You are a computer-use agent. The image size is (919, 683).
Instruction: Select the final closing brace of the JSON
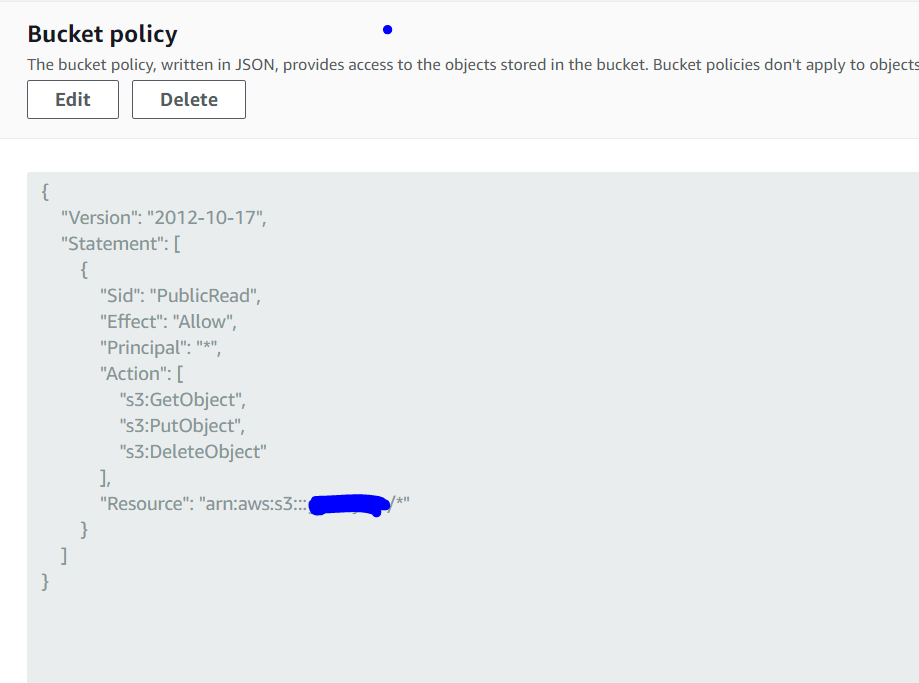click(44, 580)
